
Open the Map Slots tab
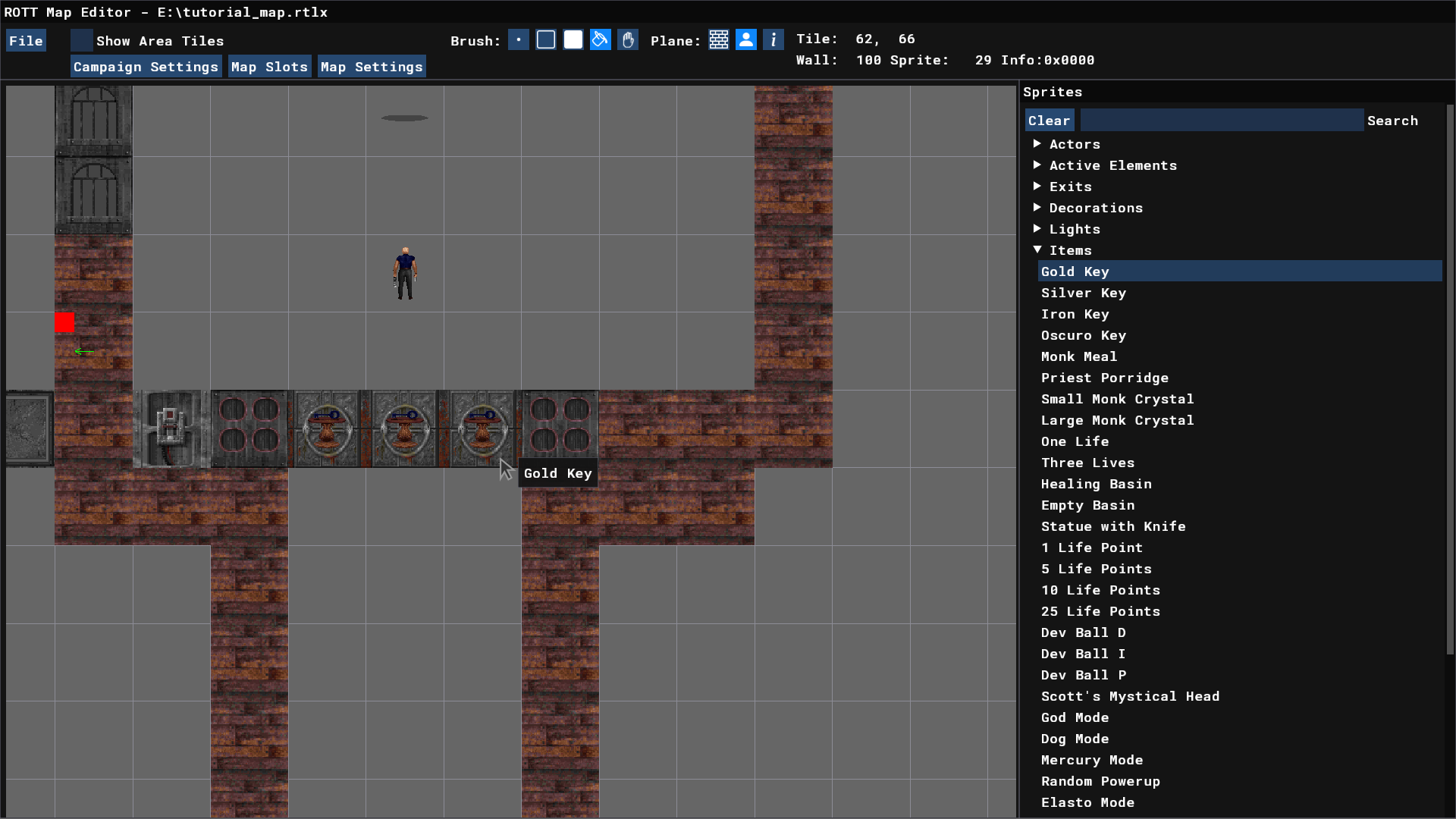pos(269,67)
